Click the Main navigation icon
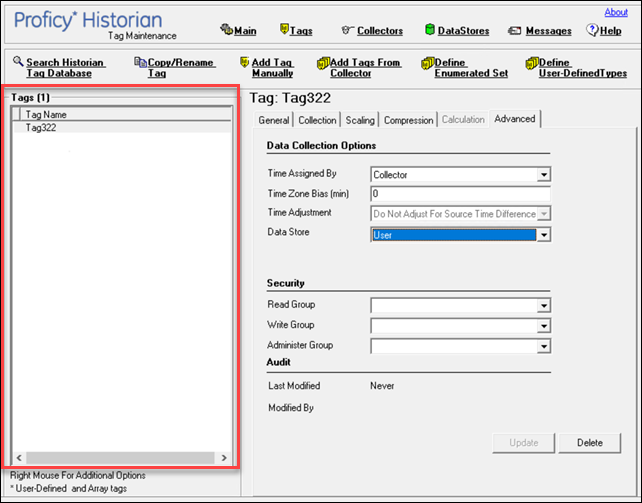 (x=226, y=29)
